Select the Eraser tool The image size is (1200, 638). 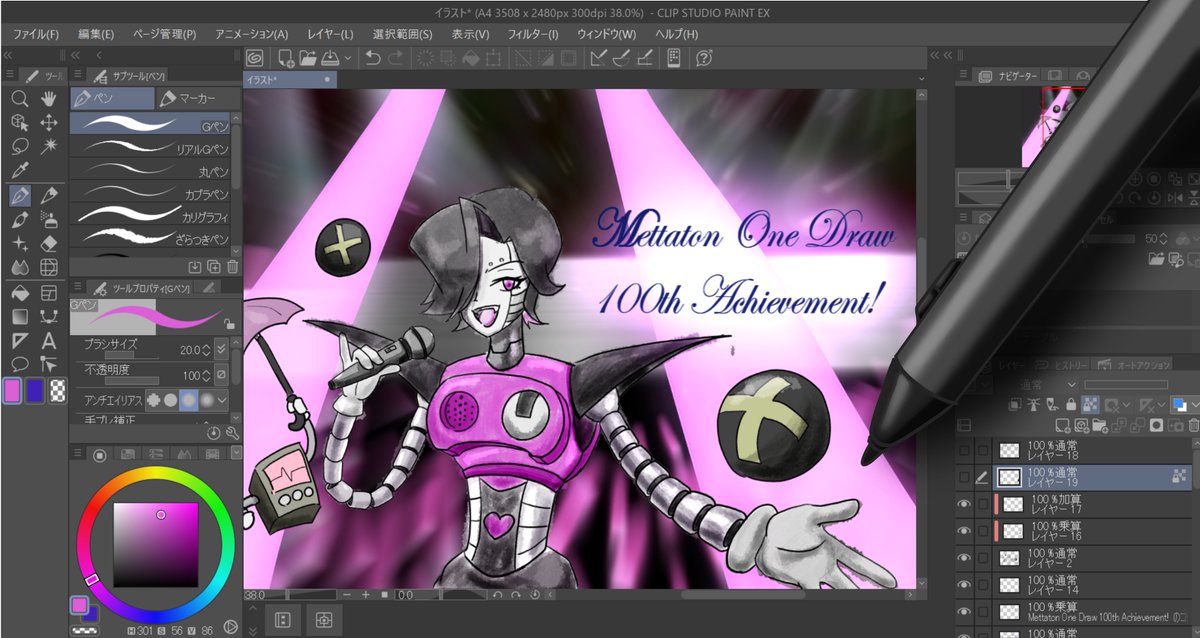coord(48,243)
